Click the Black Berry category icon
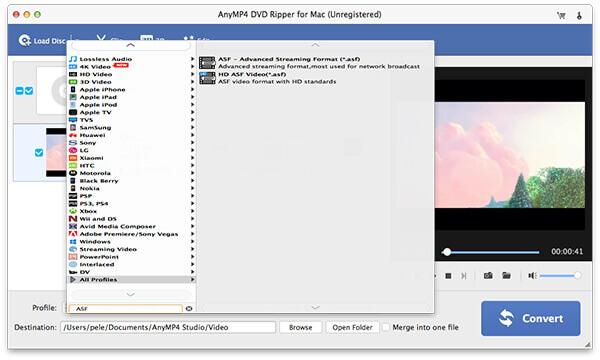 (73, 181)
